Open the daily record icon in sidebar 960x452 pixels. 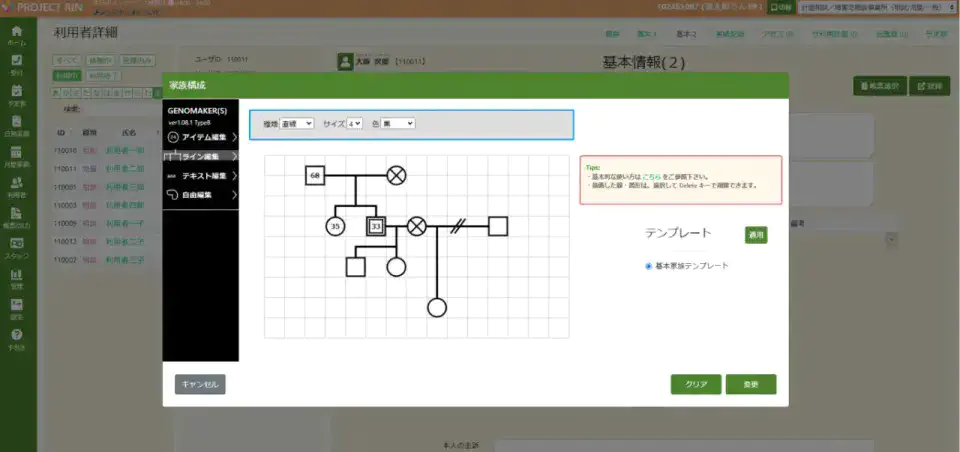pyautogui.click(x=17, y=121)
